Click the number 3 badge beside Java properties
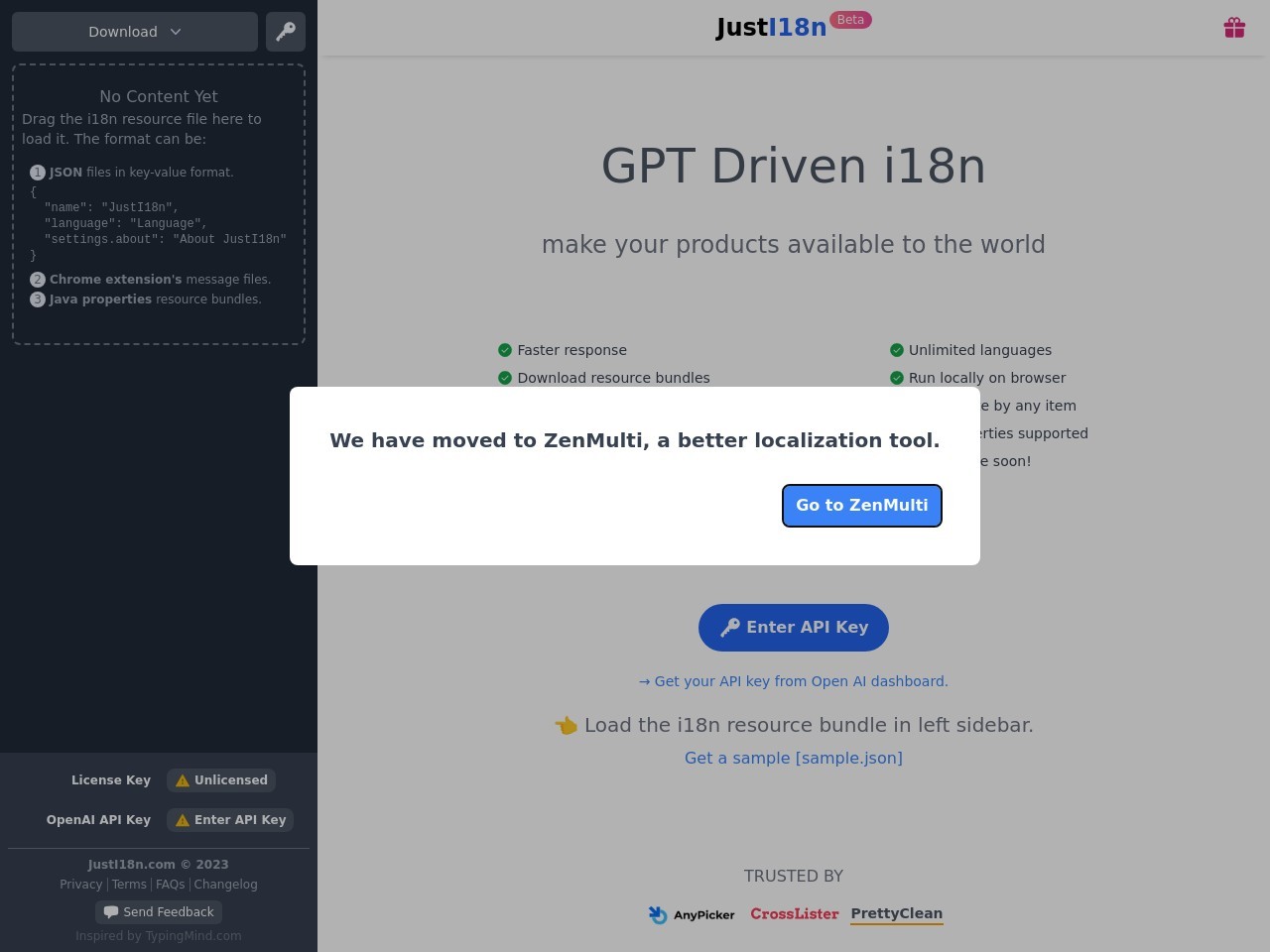 [38, 299]
